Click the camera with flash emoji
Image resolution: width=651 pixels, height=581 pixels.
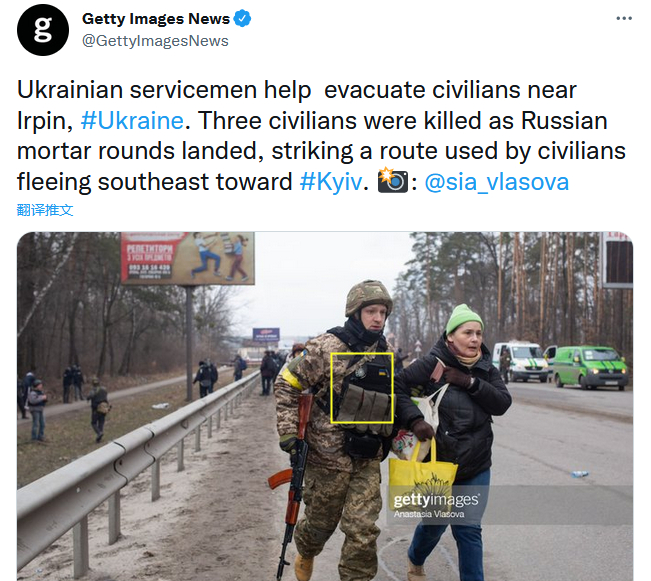tap(393, 180)
